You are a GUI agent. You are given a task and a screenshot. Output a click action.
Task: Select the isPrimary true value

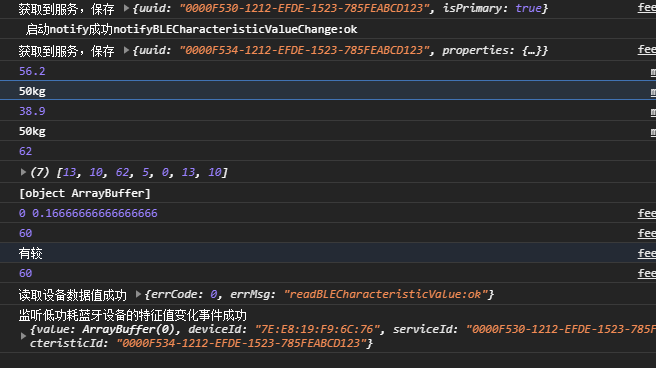pos(528,8)
